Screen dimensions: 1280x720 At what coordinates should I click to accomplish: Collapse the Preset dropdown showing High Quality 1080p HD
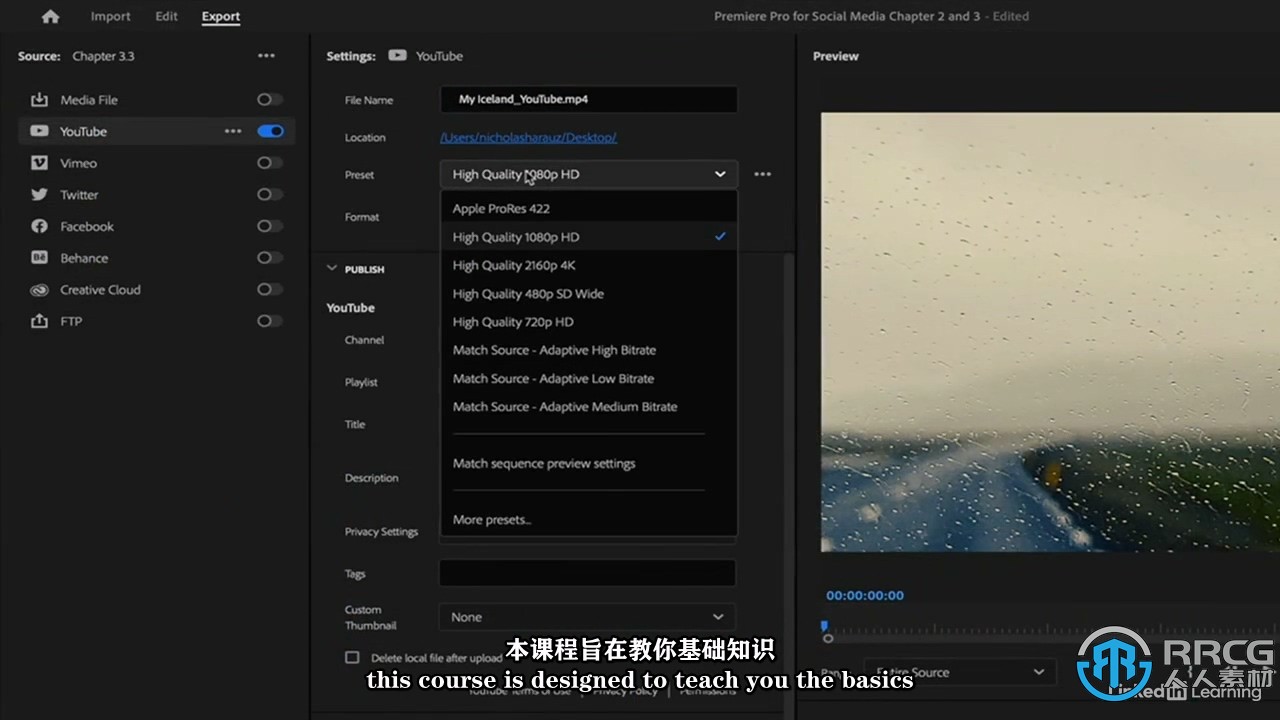click(588, 174)
